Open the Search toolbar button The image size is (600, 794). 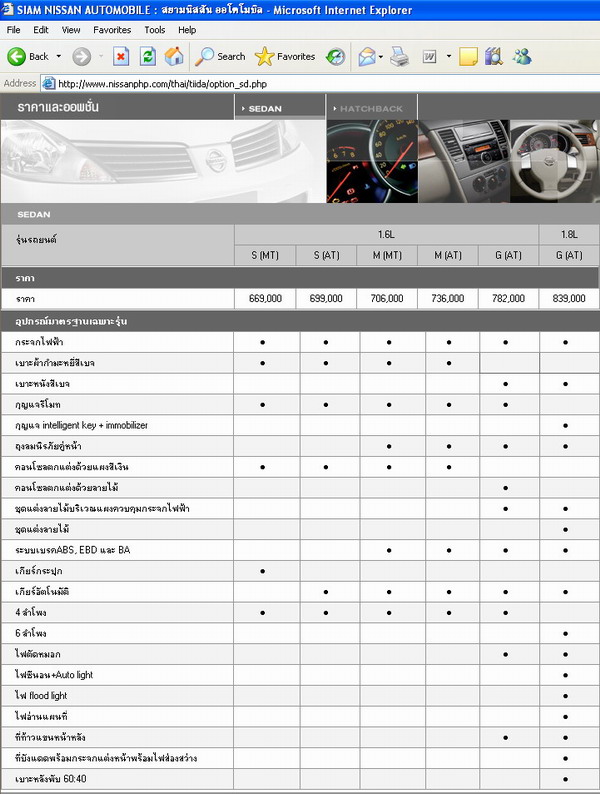[x=220, y=57]
